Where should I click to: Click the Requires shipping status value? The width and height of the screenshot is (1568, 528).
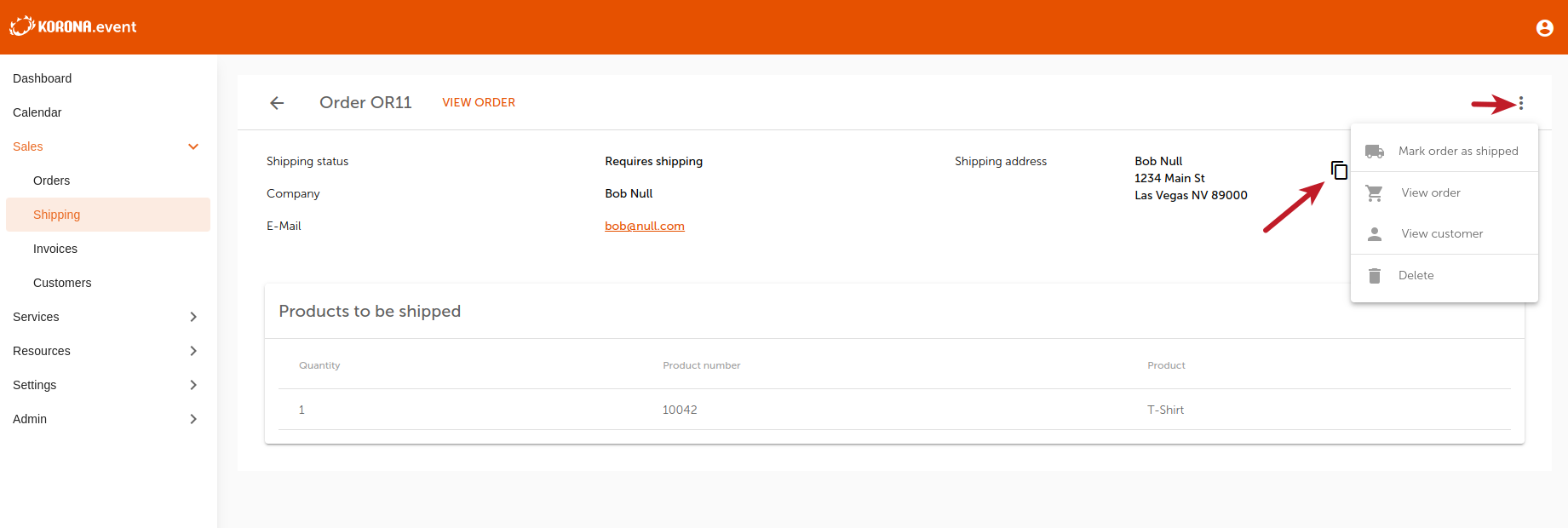(654, 162)
